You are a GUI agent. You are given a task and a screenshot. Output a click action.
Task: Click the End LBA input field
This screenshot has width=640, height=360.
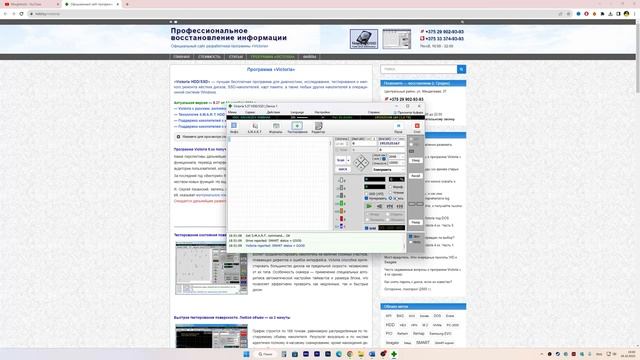click(392, 143)
